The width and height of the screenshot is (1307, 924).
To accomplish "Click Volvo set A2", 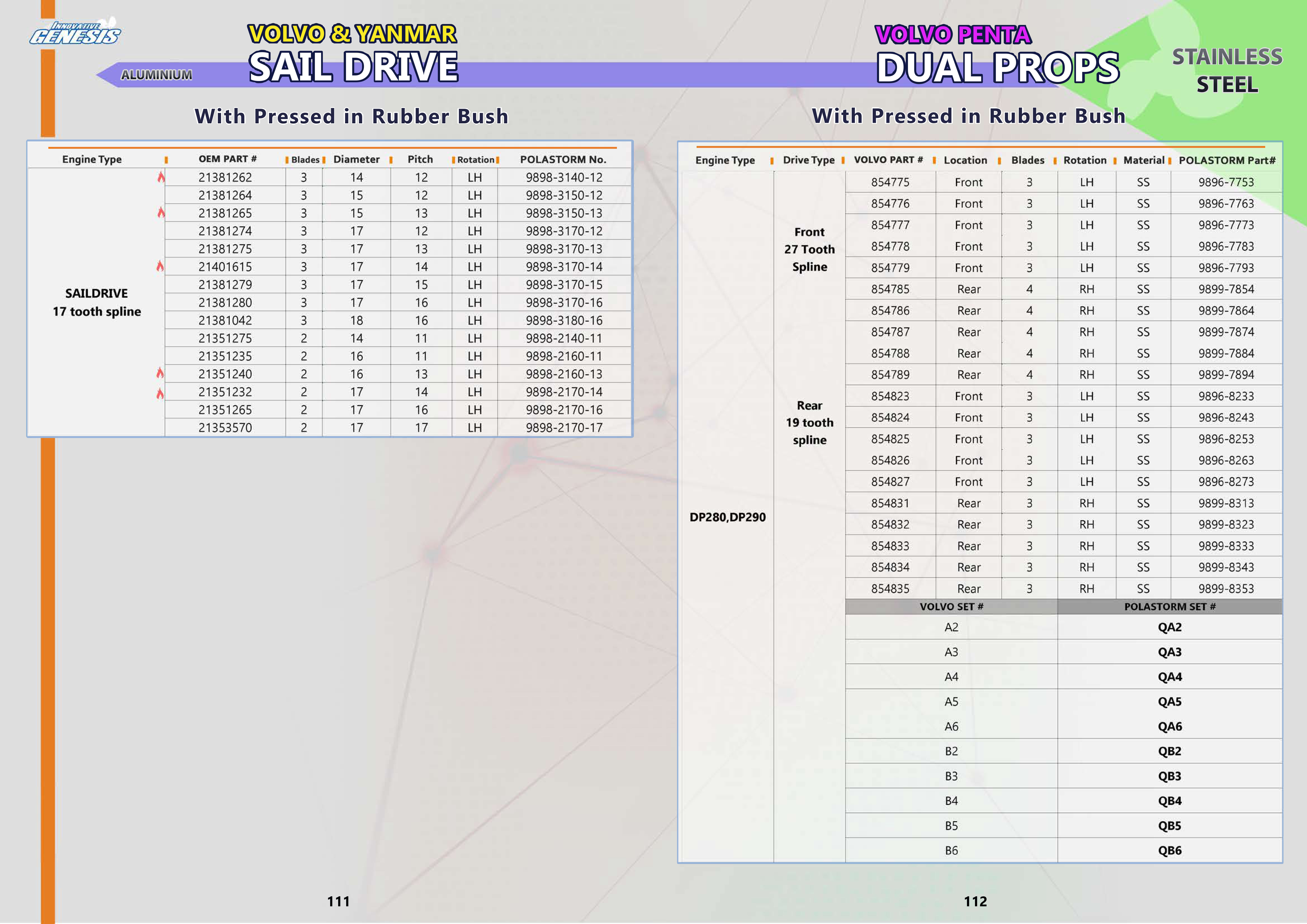I will (951, 627).
